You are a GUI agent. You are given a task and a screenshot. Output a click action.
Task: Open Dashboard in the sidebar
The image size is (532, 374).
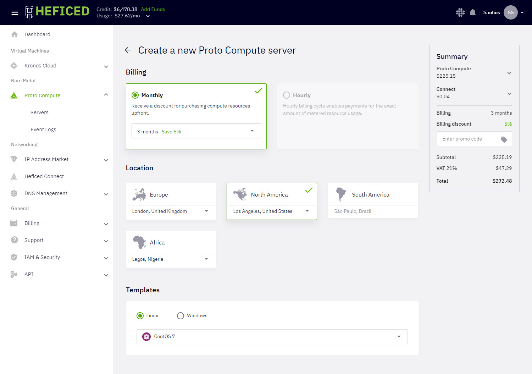(37, 34)
